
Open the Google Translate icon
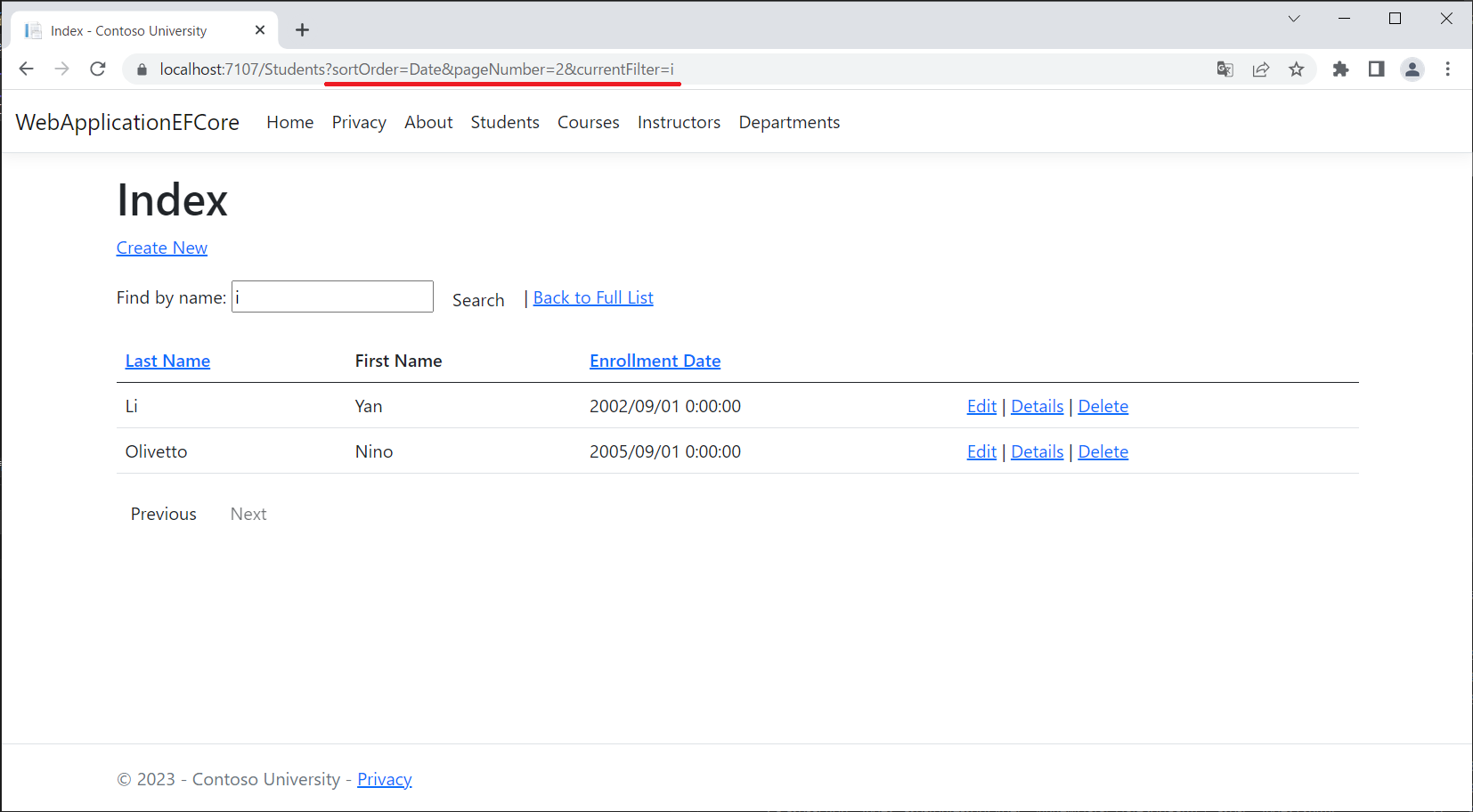tap(1225, 69)
